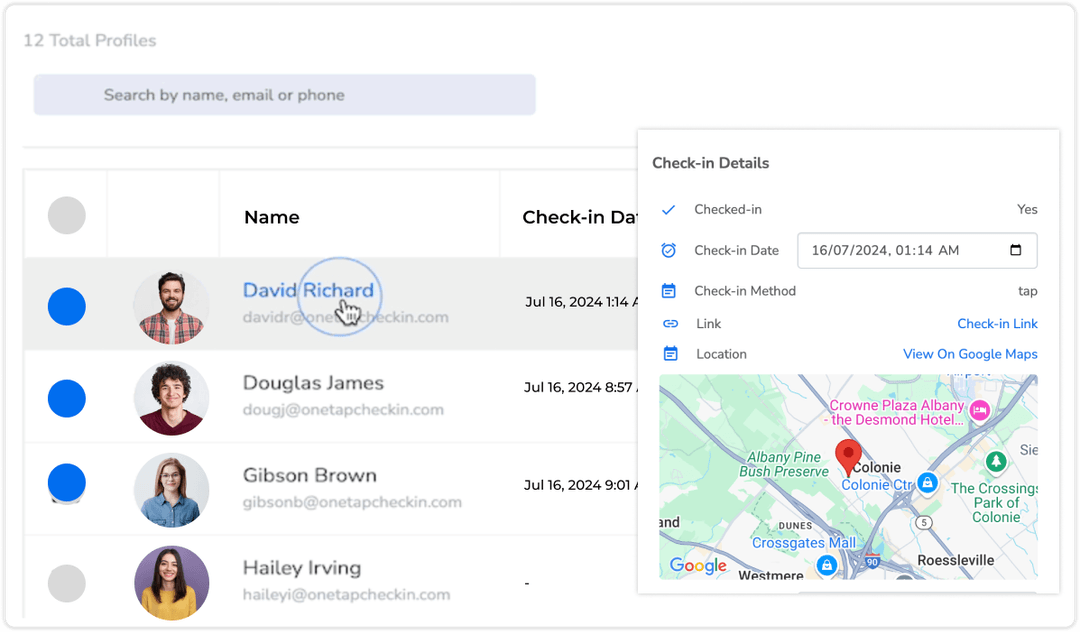This screenshot has height=632, width=1080.
Task: Click the select-all circle in the table header
Action: [66, 213]
